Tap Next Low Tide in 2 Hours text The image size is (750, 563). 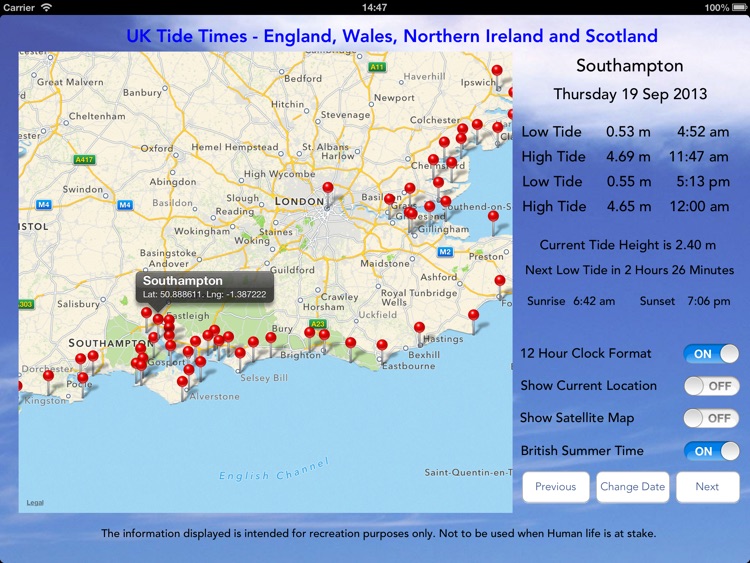coord(629,270)
